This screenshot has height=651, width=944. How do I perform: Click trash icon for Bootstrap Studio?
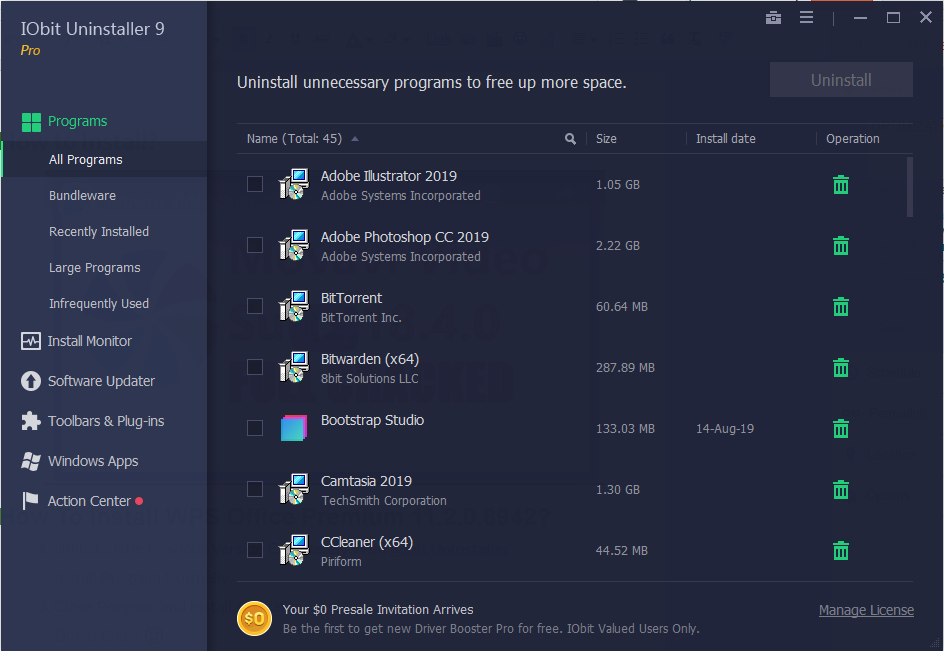click(840, 429)
